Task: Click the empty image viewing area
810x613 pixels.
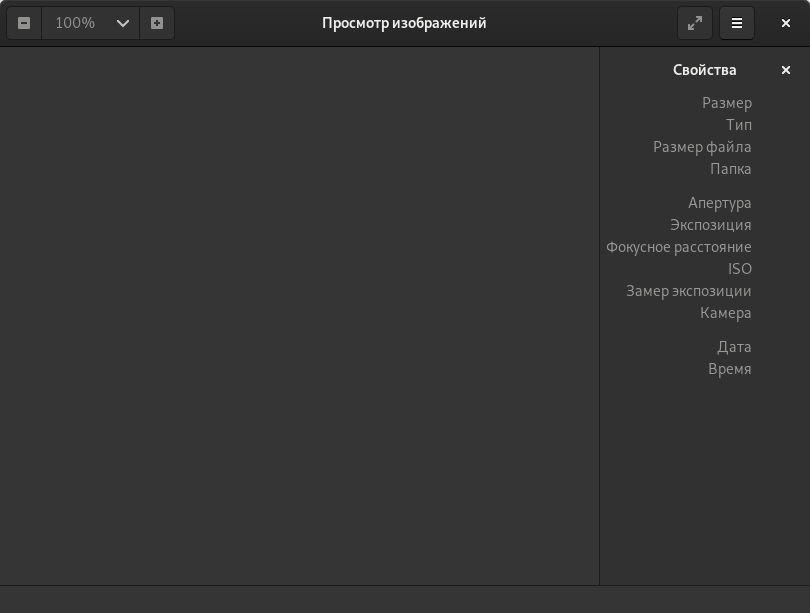Action: coord(299,315)
